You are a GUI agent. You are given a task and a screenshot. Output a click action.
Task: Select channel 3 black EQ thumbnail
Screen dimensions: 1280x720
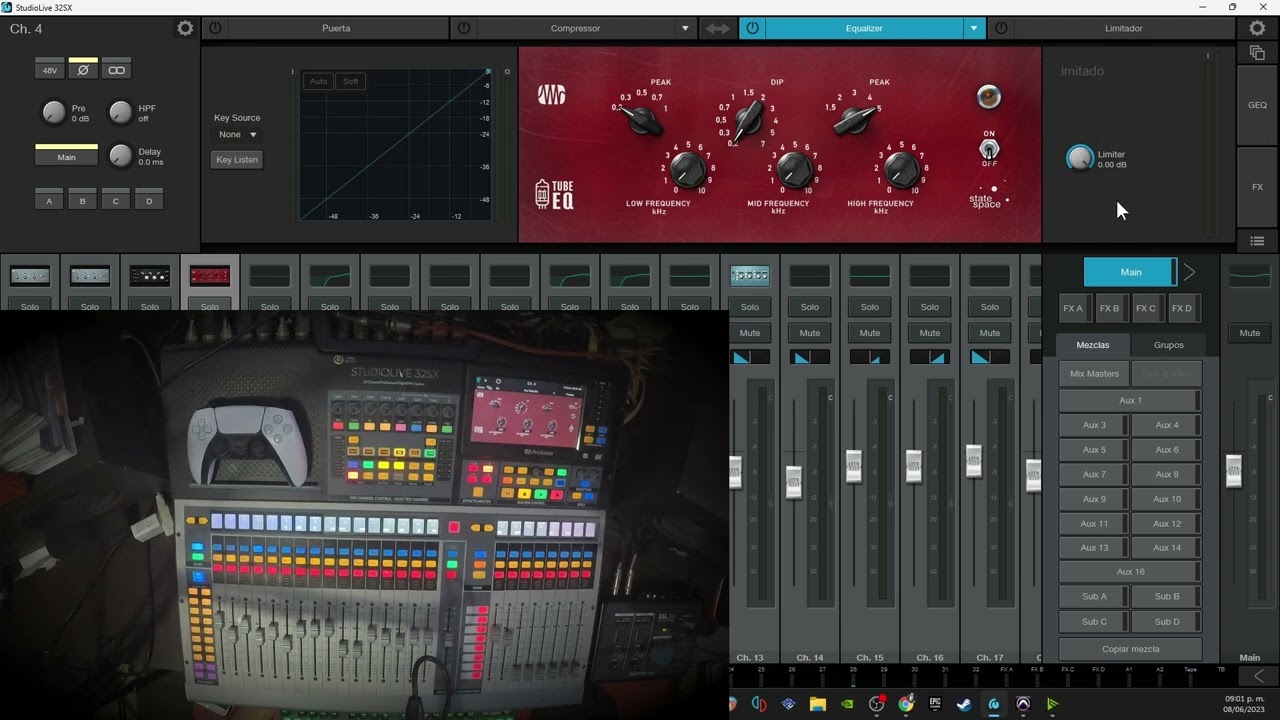(149, 275)
